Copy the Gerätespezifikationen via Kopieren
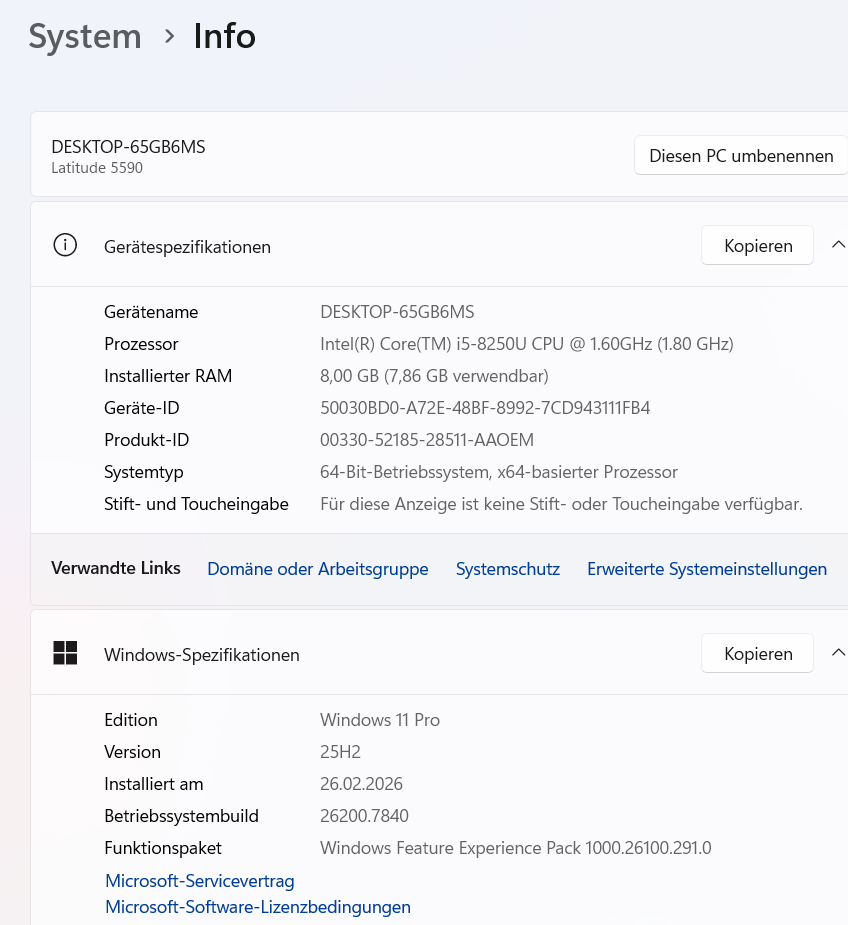Viewport: 848px width, 925px height. coord(758,245)
